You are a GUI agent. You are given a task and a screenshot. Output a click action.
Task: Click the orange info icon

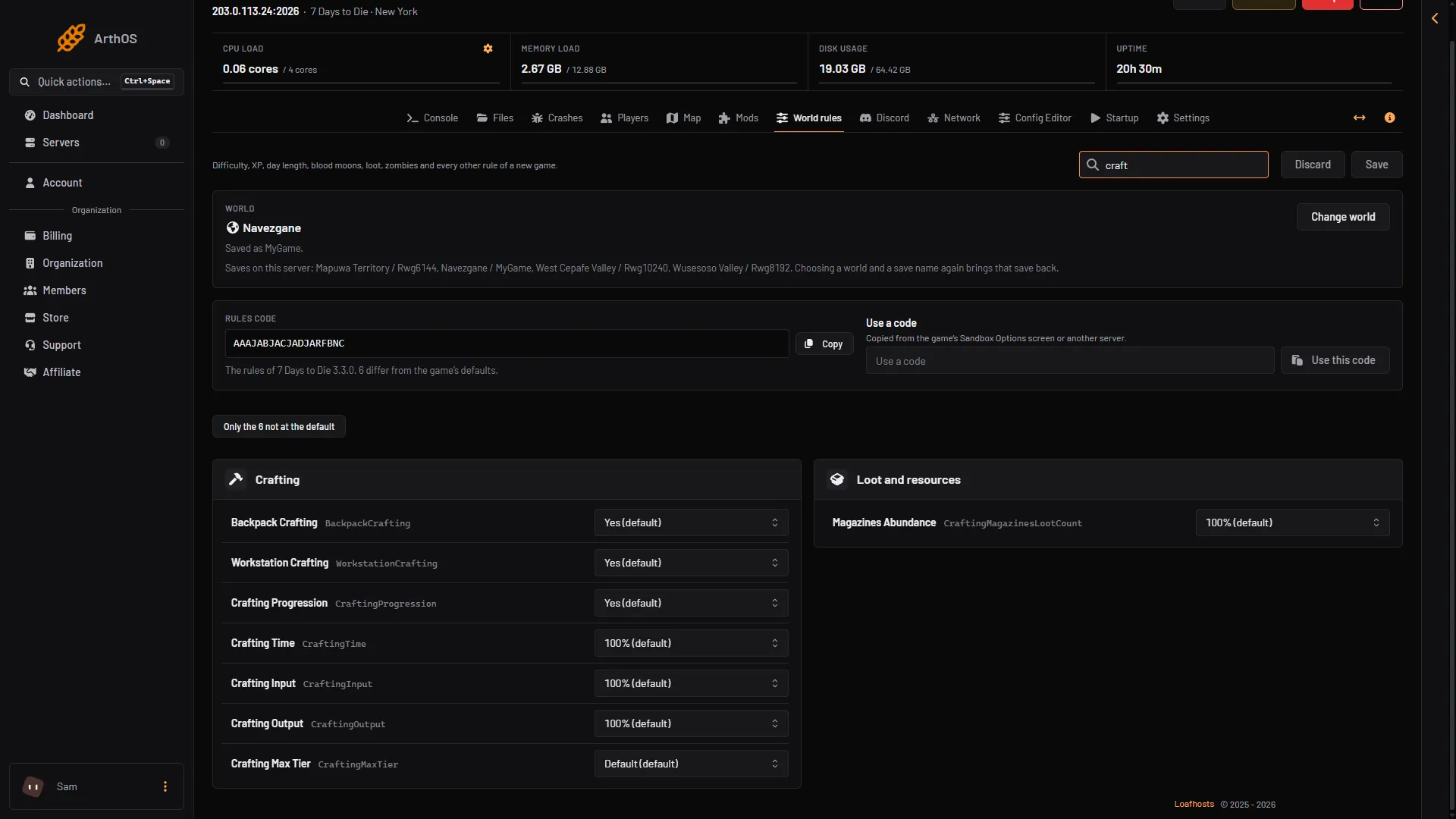tap(1389, 118)
